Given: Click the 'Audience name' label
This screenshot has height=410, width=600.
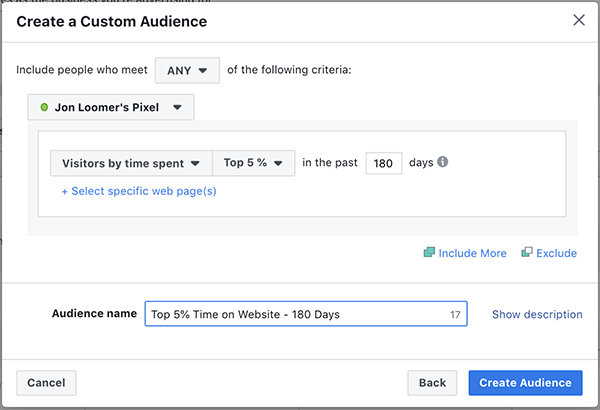Looking at the screenshot, I should (94, 314).
